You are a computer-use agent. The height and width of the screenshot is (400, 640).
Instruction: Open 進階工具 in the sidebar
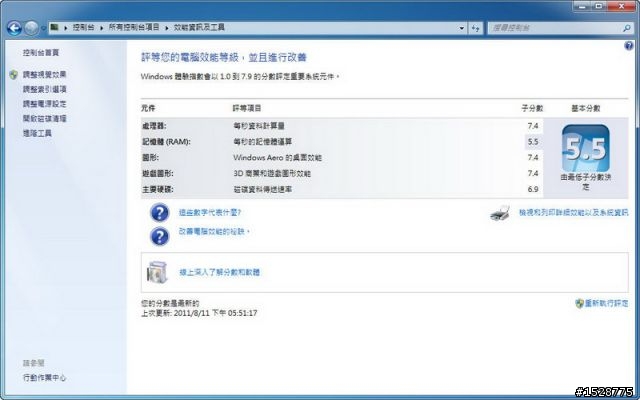37,133
